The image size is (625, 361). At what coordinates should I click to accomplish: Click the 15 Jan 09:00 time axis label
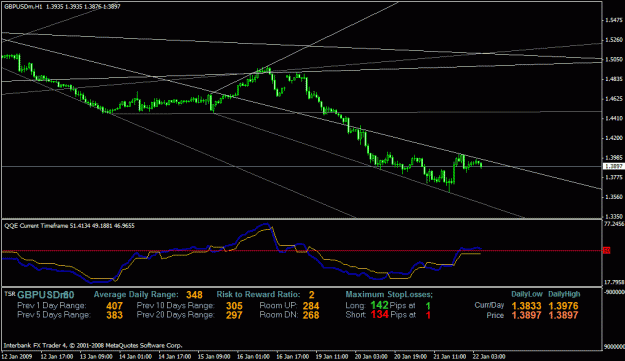tap(214, 356)
